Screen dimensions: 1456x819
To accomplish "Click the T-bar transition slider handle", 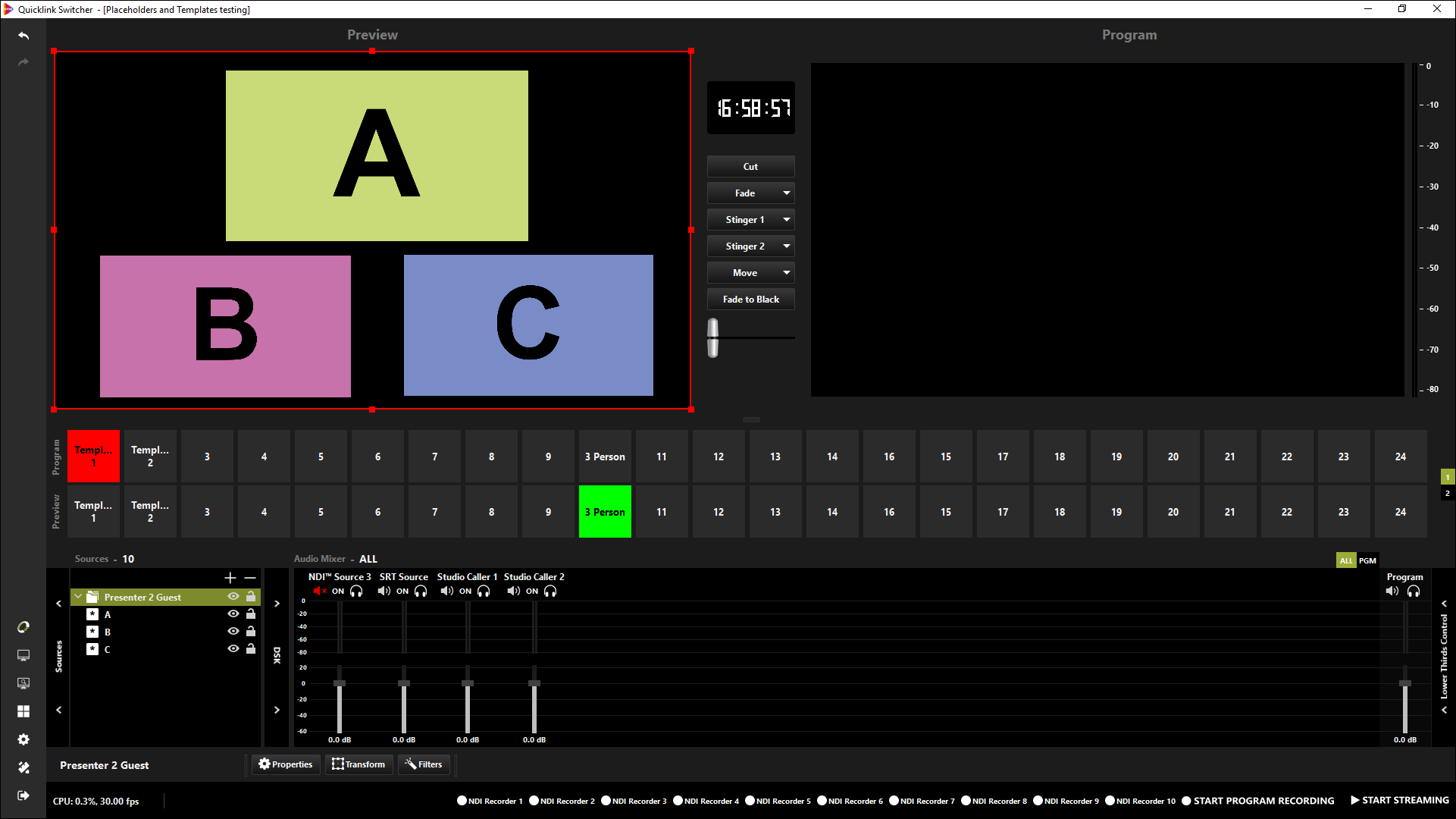I will (x=712, y=338).
